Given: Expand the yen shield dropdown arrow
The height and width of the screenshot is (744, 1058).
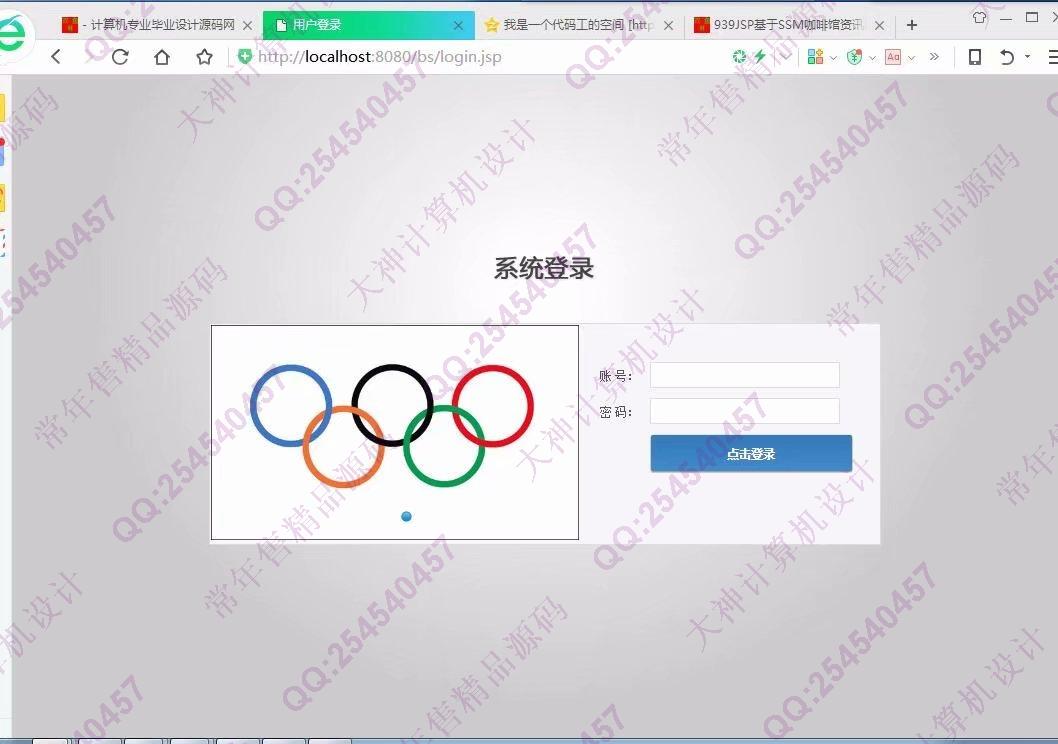Looking at the screenshot, I should (872, 58).
